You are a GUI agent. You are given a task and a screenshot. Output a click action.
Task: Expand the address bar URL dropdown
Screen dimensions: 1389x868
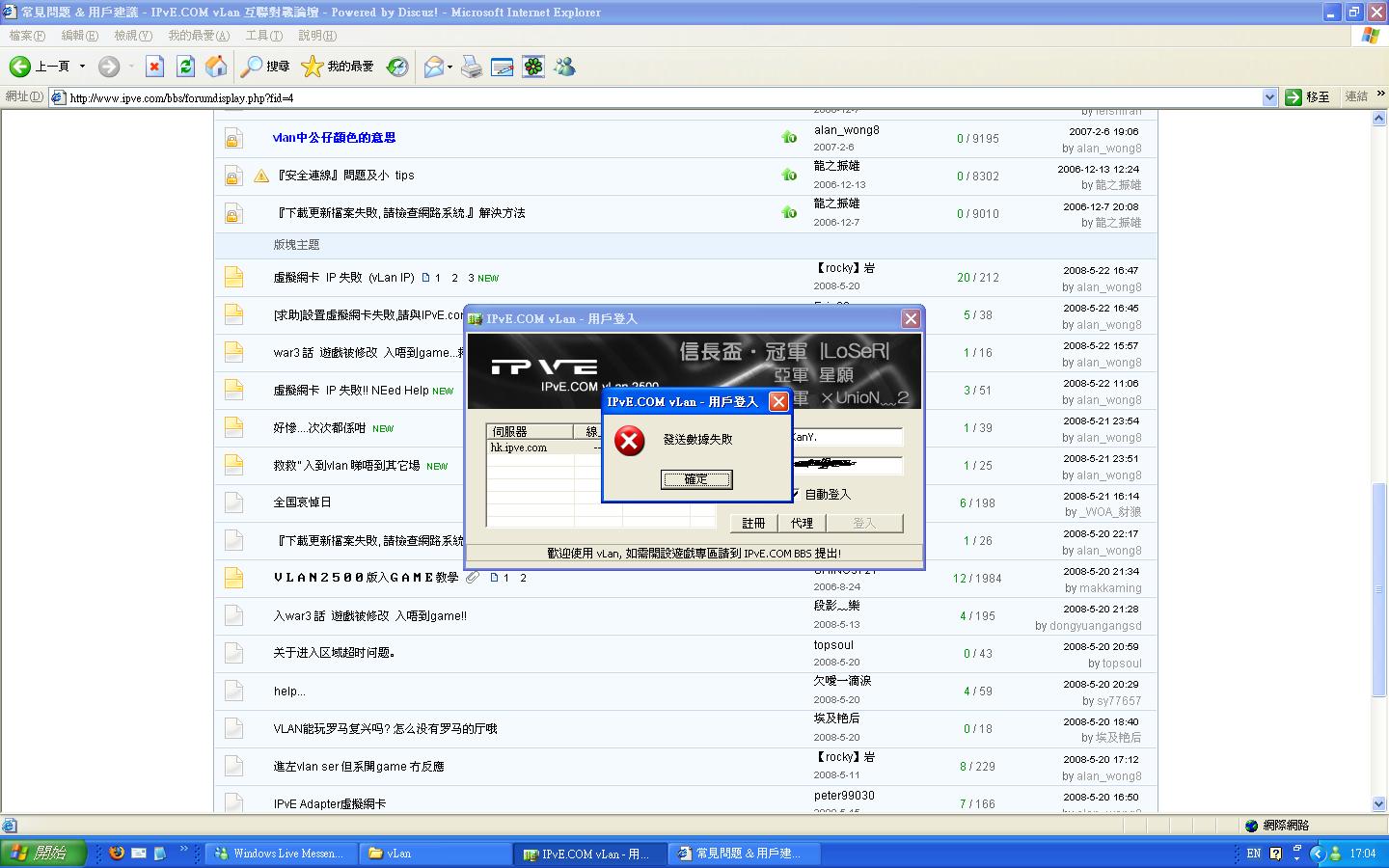tap(1269, 97)
